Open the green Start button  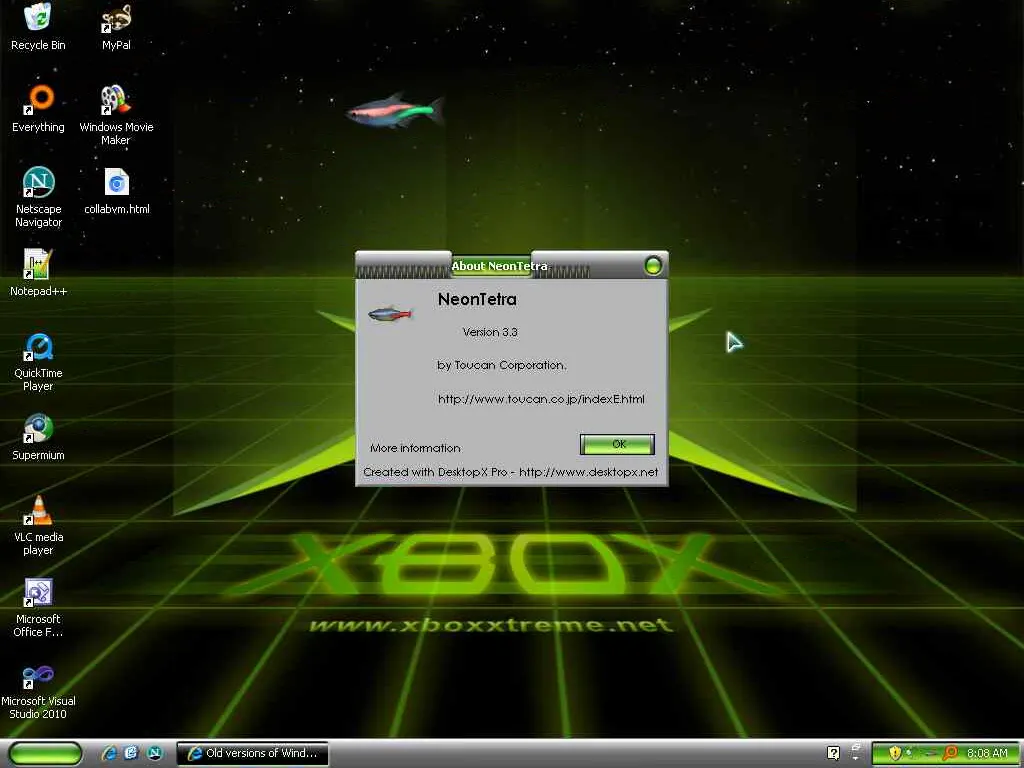tap(46, 753)
